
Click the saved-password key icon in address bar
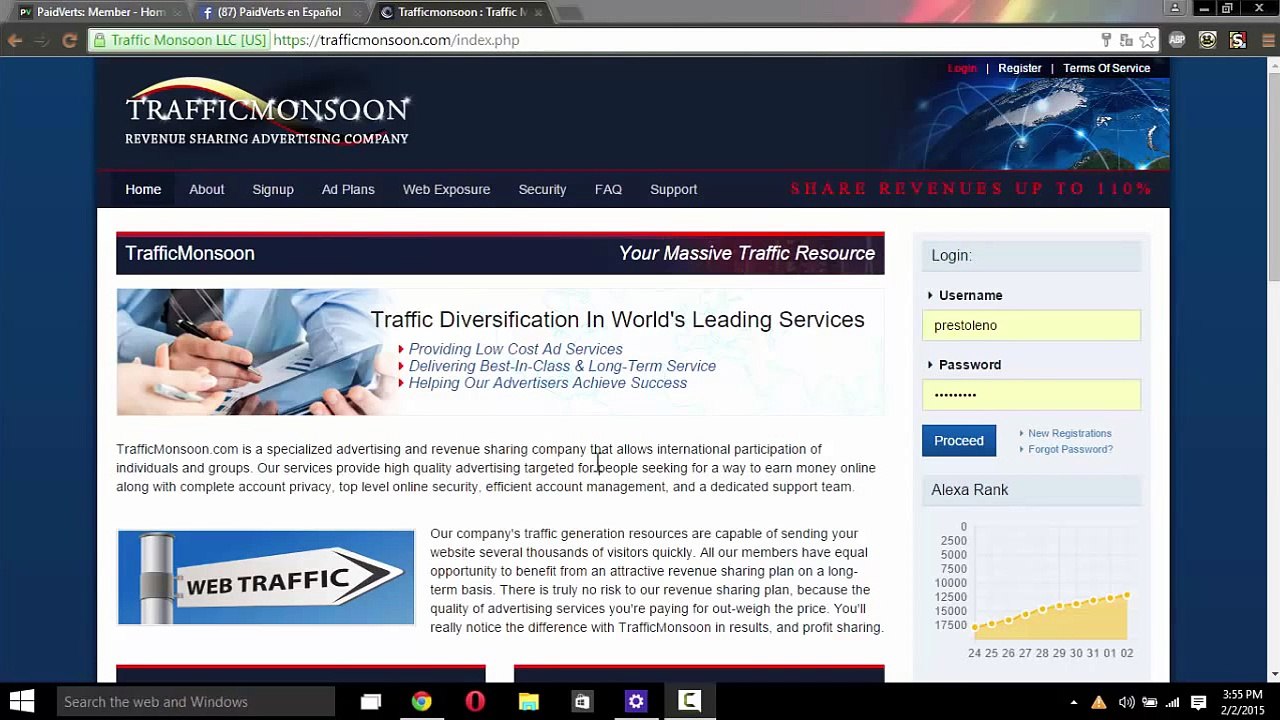pos(1106,40)
